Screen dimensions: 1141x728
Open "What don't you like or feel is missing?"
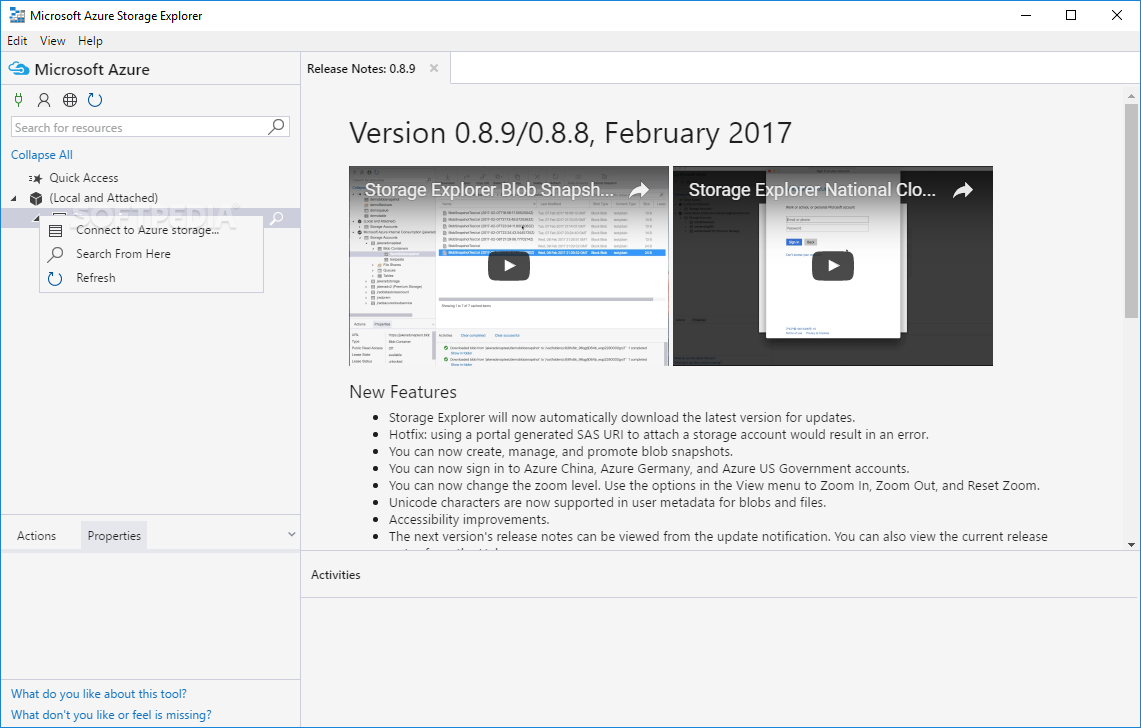111,716
